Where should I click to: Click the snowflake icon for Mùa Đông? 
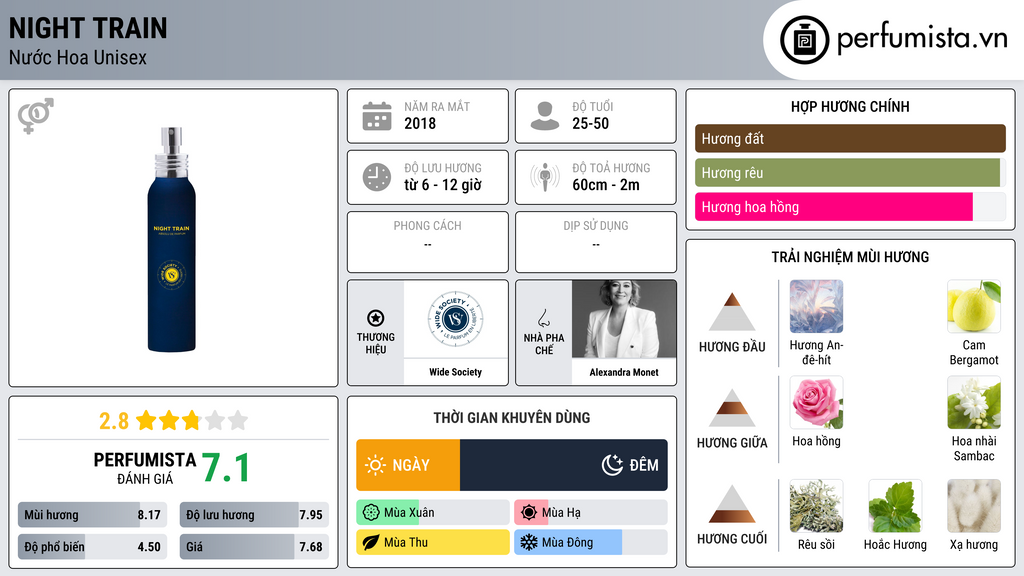529,542
